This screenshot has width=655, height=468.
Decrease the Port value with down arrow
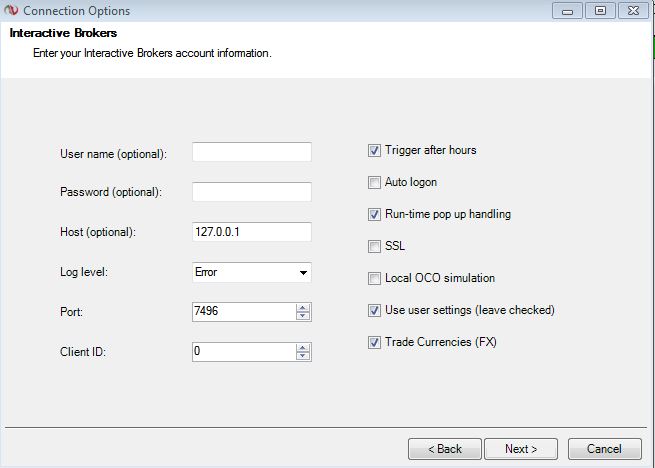coord(303,316)
